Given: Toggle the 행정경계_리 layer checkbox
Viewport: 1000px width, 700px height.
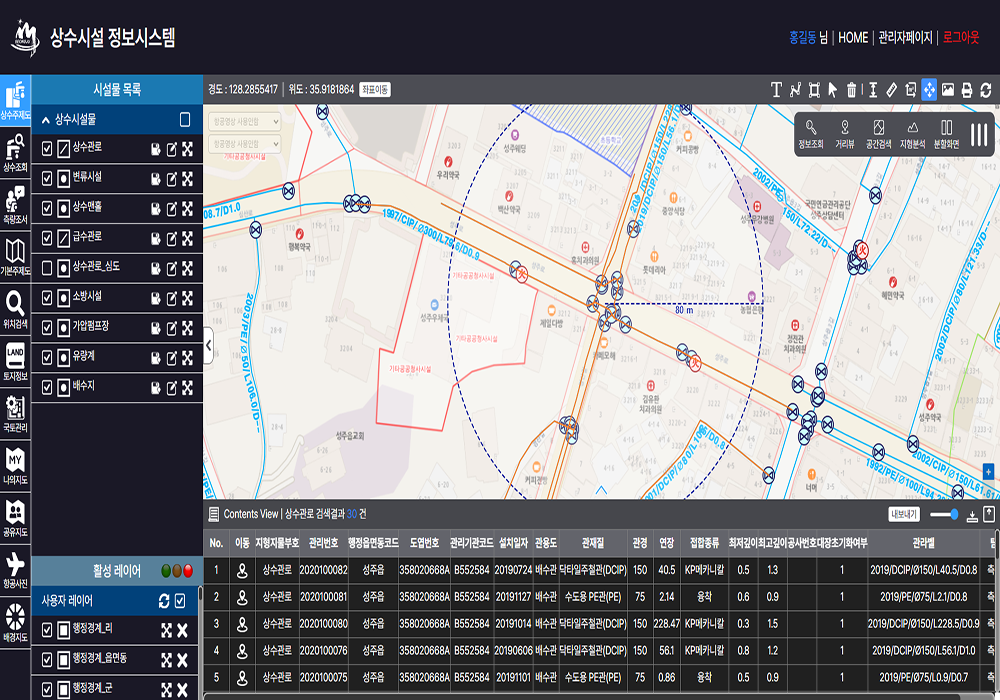Looking at the screenshot, I should point(47,630).
